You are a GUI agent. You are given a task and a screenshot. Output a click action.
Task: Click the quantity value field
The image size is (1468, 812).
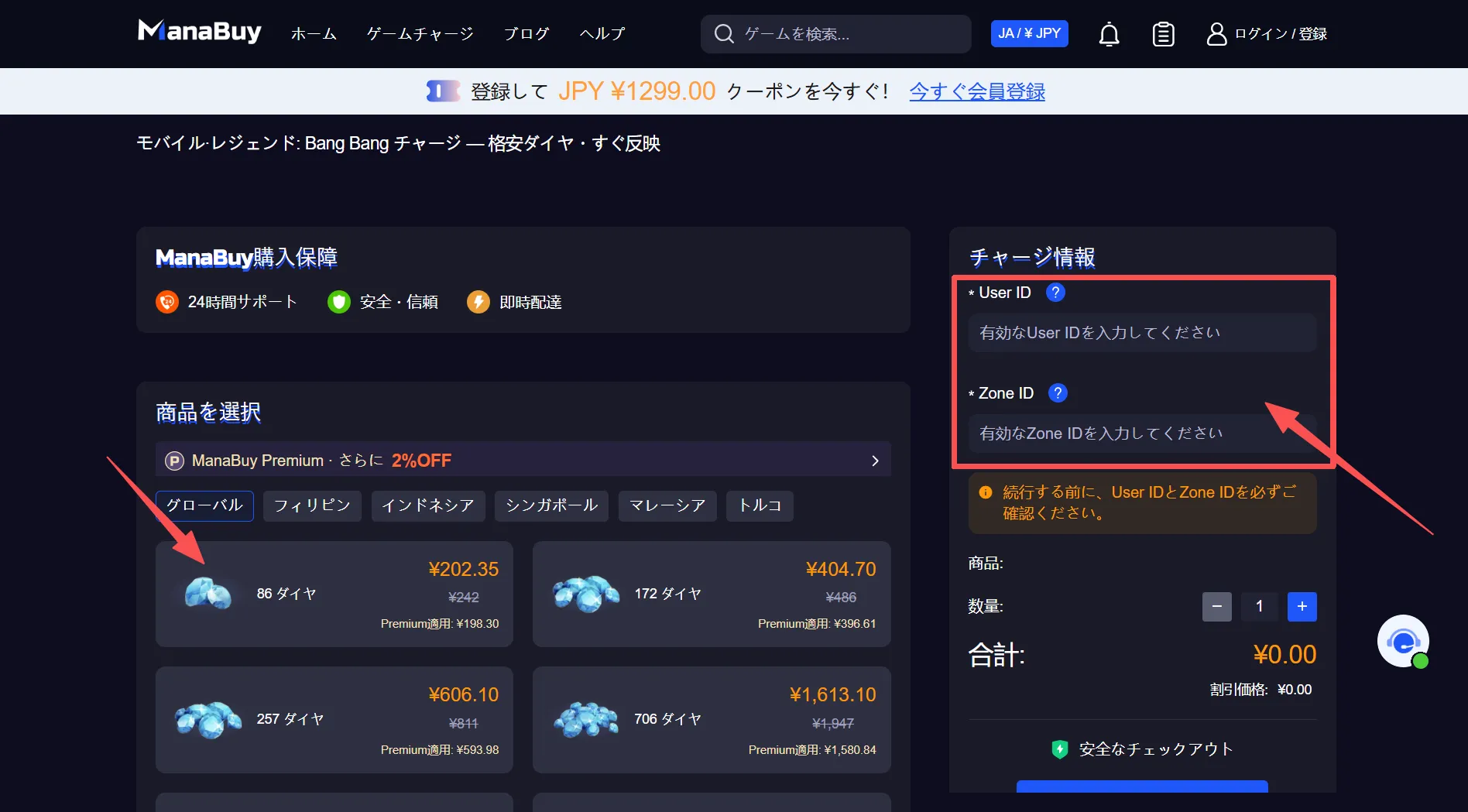pyautogui.click(x=1260, y=607)
